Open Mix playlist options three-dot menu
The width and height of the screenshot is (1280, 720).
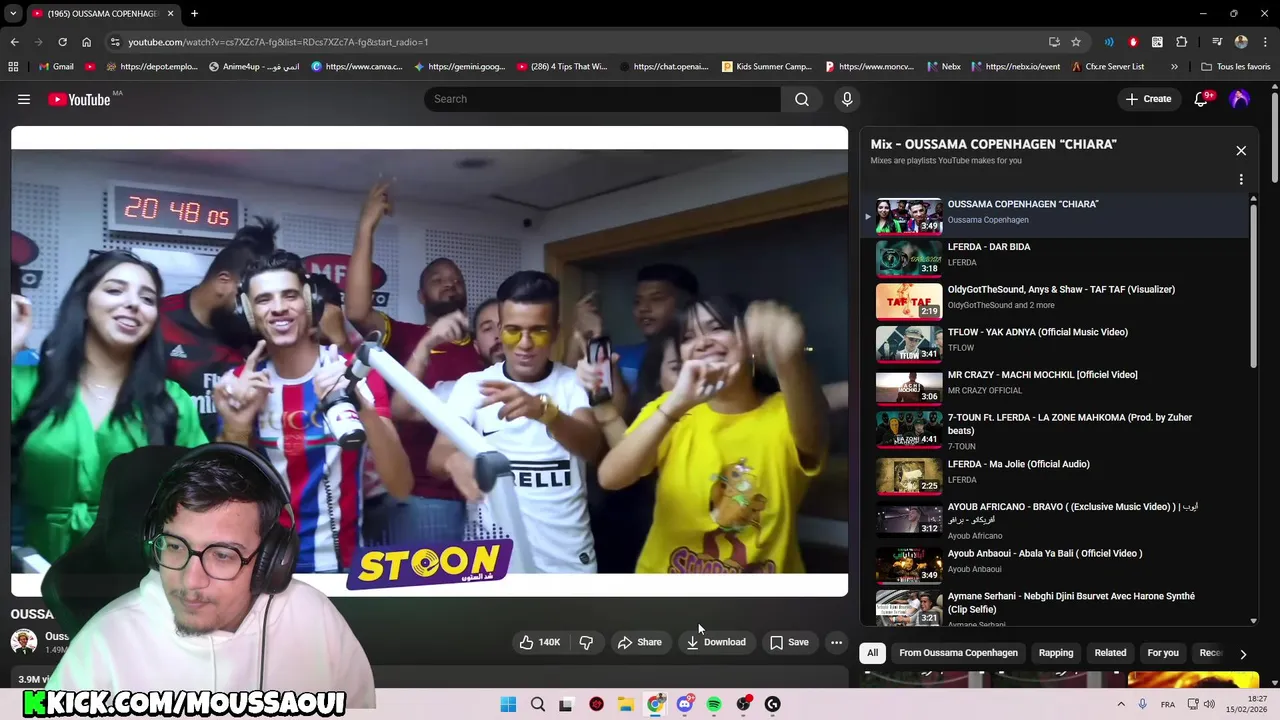point(1241,180)
